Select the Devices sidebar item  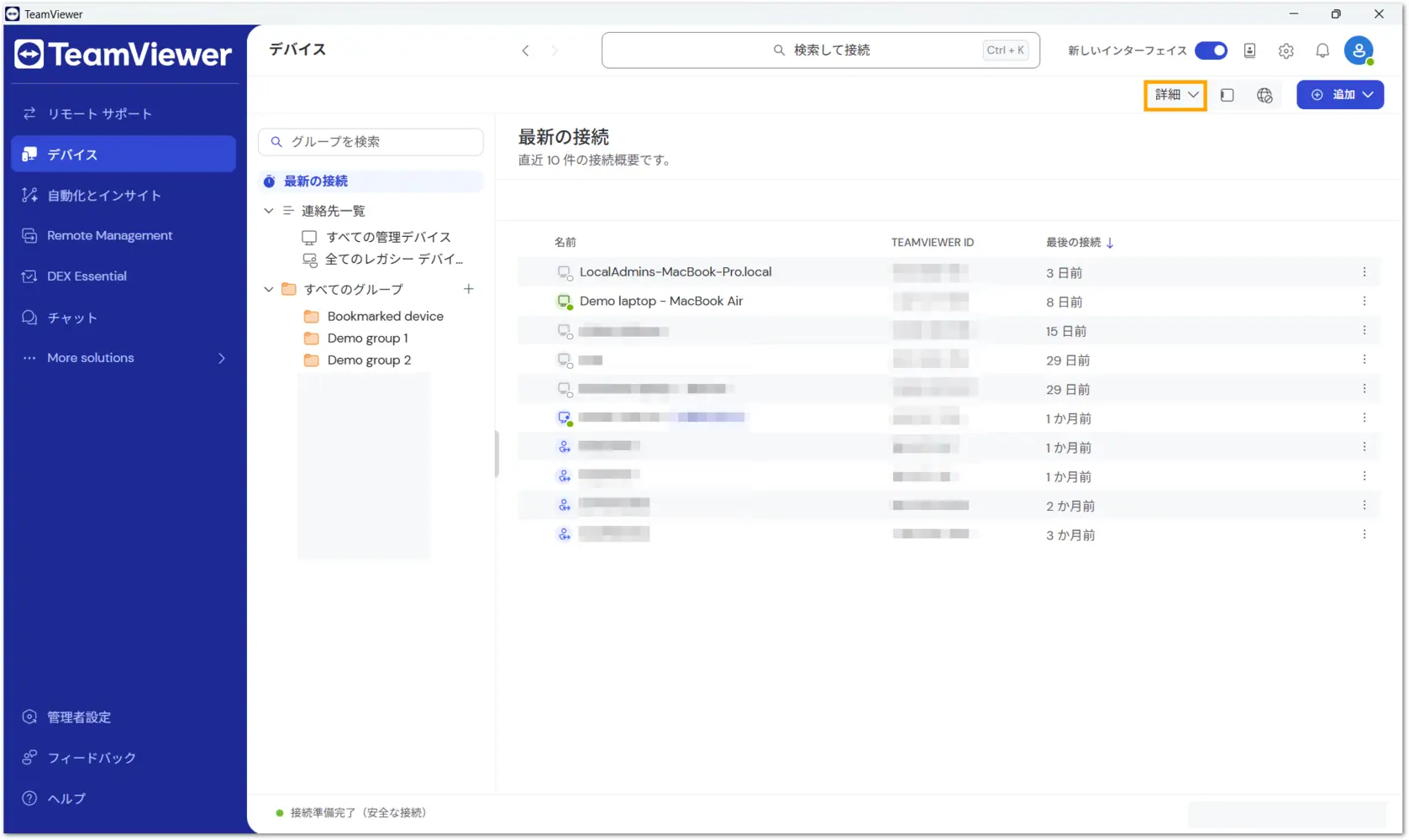pyautogui.click(x=124, y=155)
